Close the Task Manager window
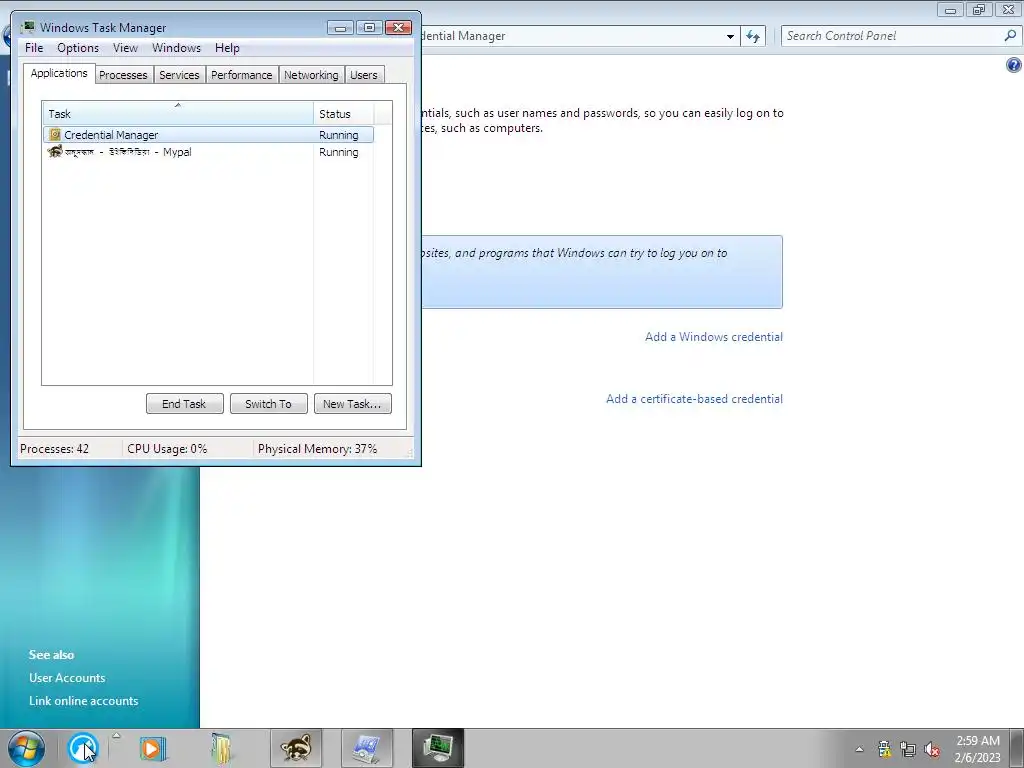Viewport: 1024px width, 768px height. (398, 27)
